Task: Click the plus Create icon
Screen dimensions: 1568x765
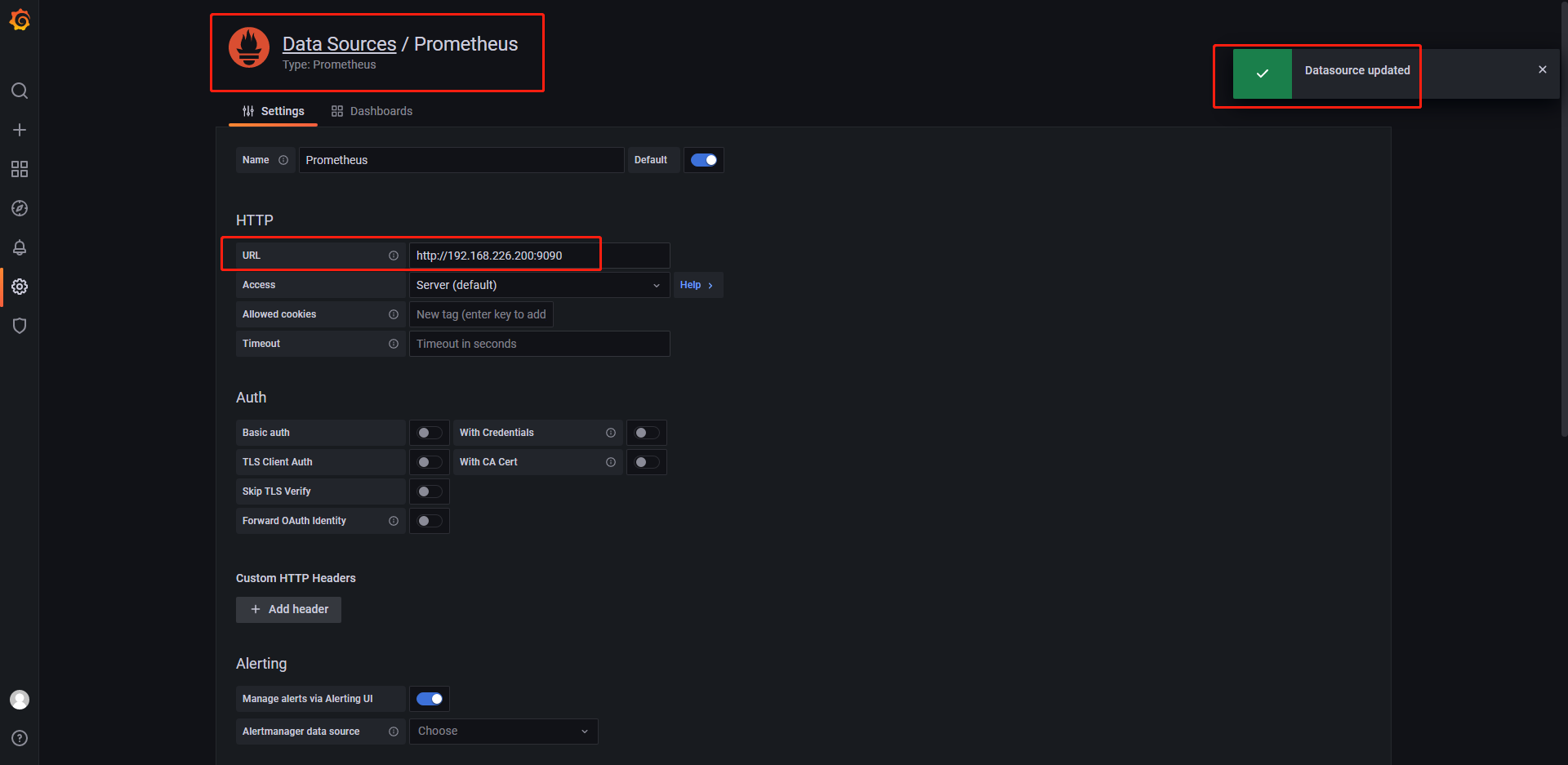Action: click(x=20, y=130)
